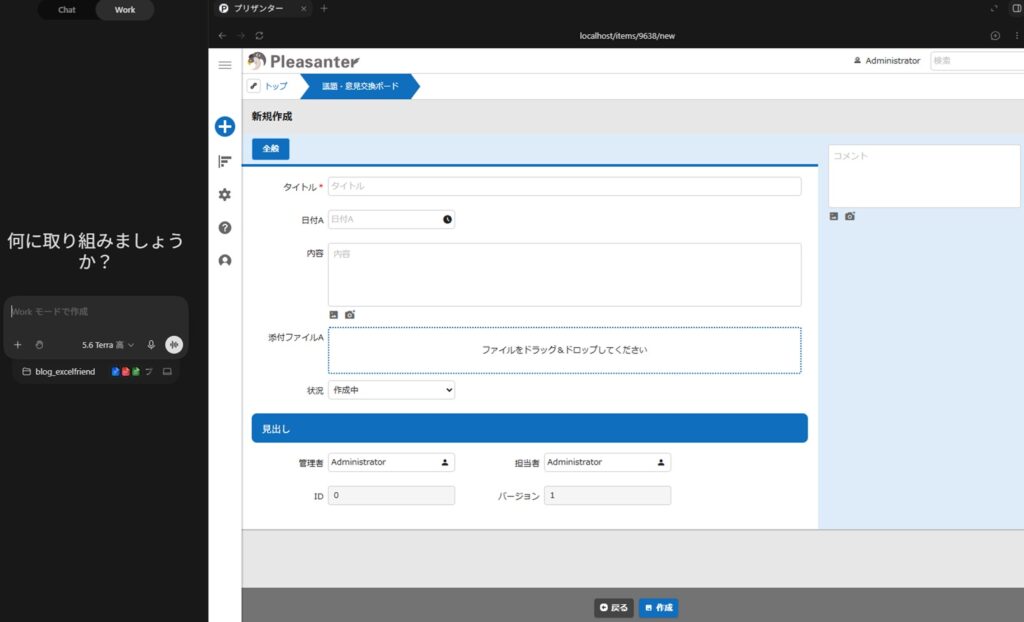Viewport: 1024px width, 622px height.
Task: Open the hamburger menu in Pleasanter
Action: click(x=225, y=65)
